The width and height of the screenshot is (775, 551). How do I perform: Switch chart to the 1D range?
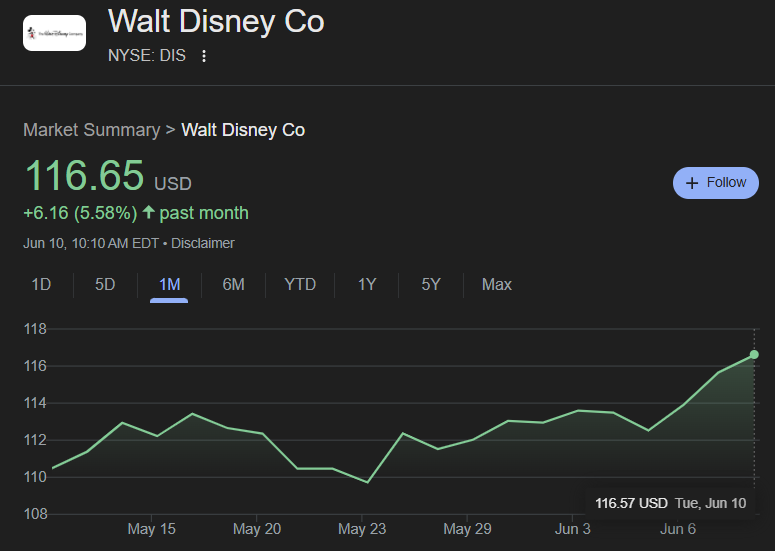(x=41, y=285)
